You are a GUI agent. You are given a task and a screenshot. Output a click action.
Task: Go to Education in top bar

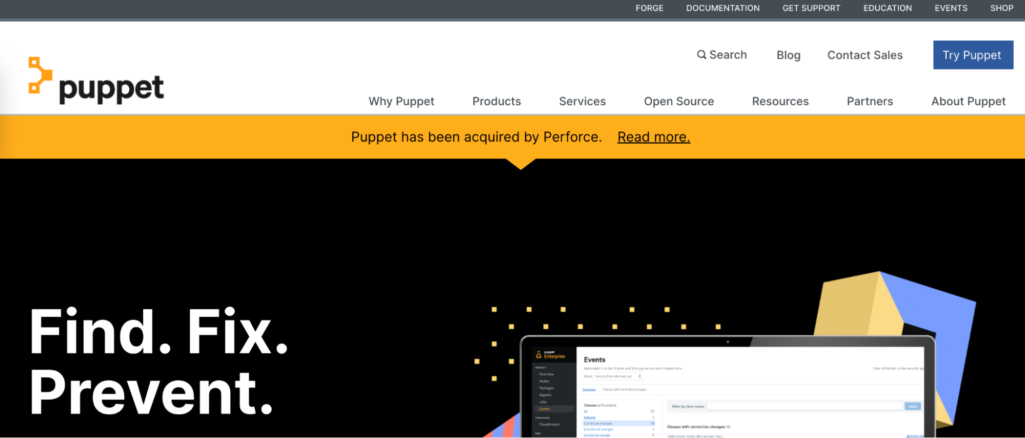(x=887, y=8)
